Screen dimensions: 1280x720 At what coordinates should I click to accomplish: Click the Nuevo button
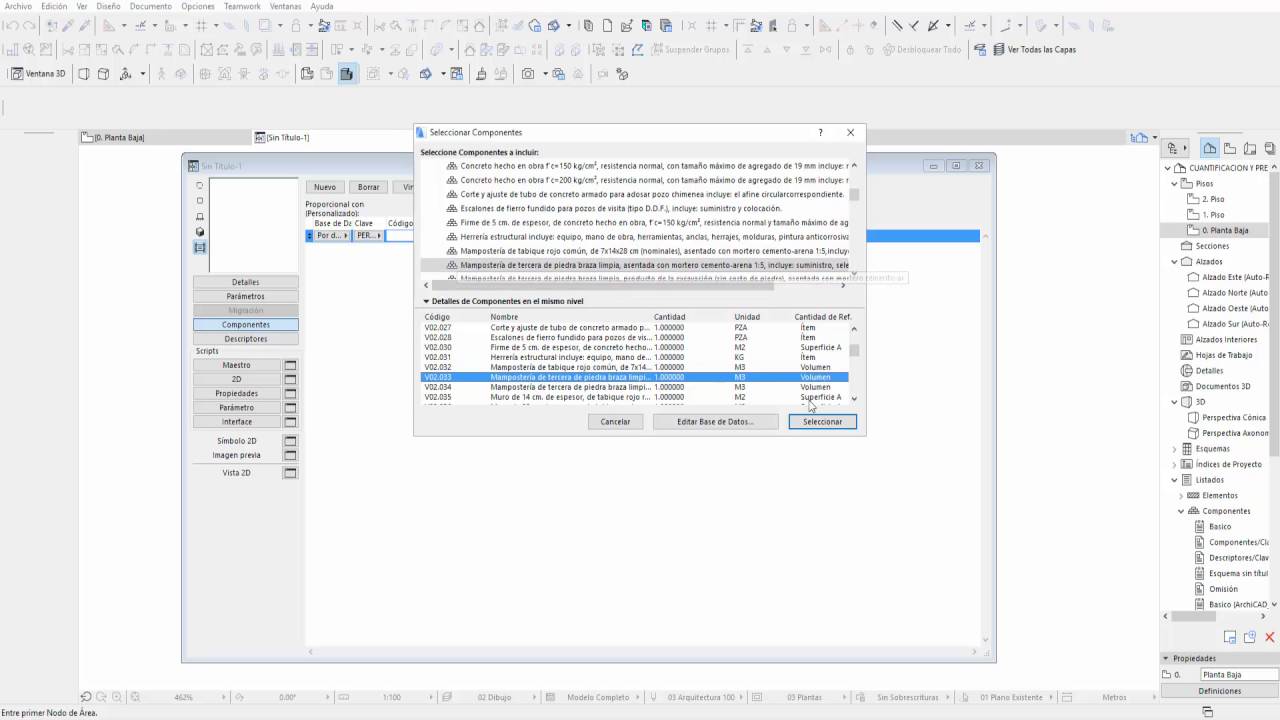[x=325, y=187]
